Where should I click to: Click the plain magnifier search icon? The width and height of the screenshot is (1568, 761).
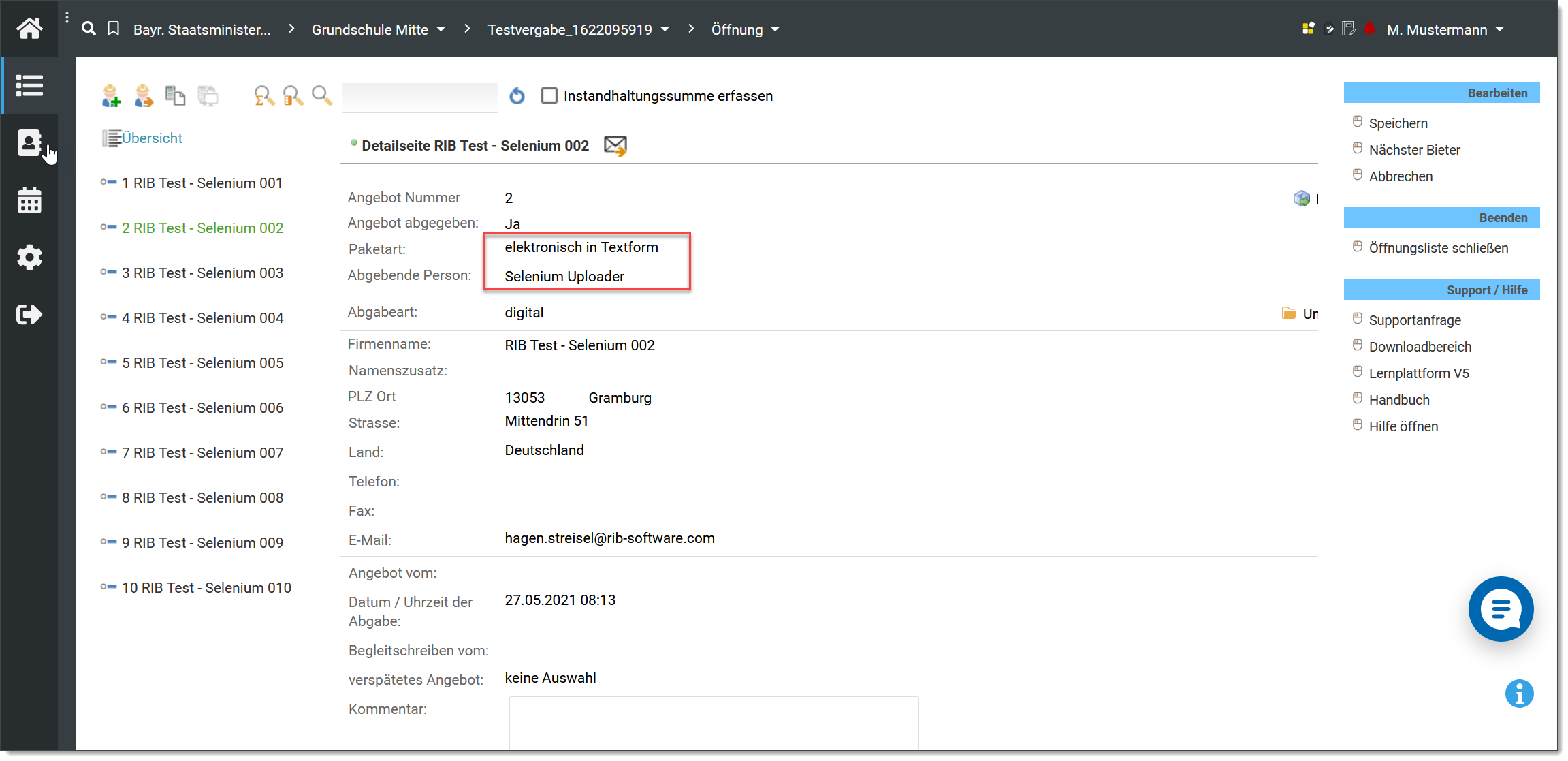click(321, 96)
